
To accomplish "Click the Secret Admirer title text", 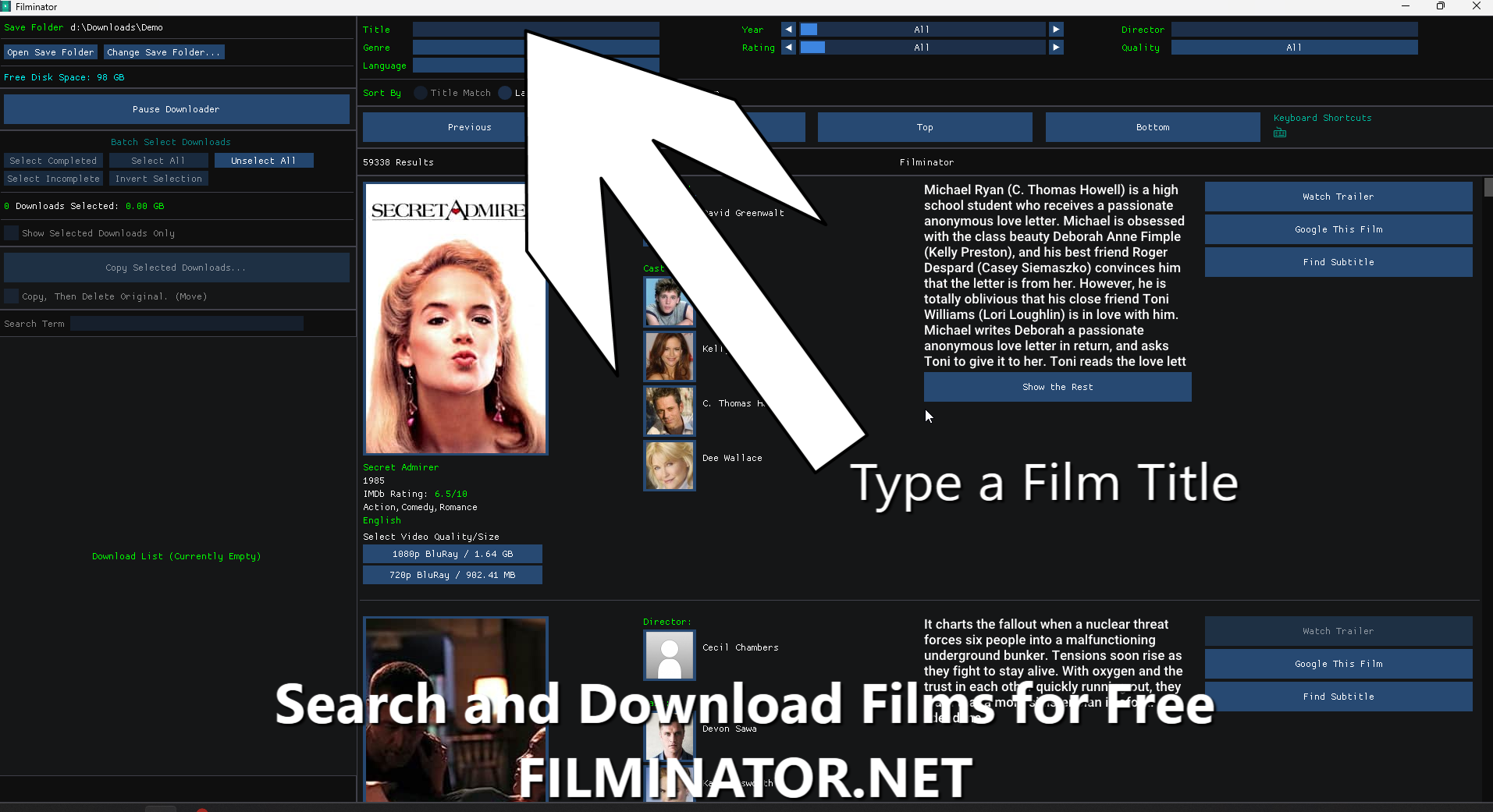I will point(400,467).
